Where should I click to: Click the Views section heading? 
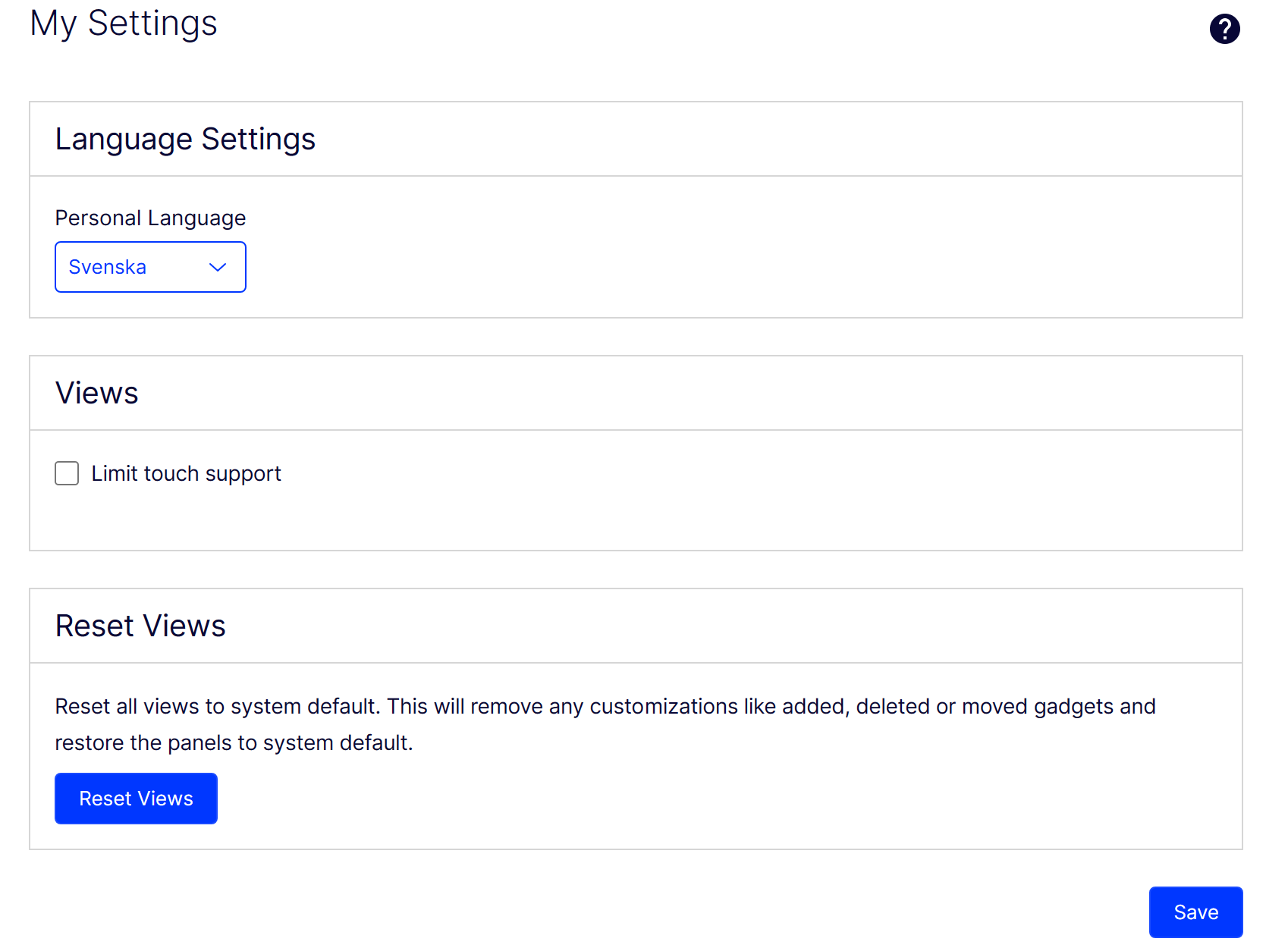point(96,394)
